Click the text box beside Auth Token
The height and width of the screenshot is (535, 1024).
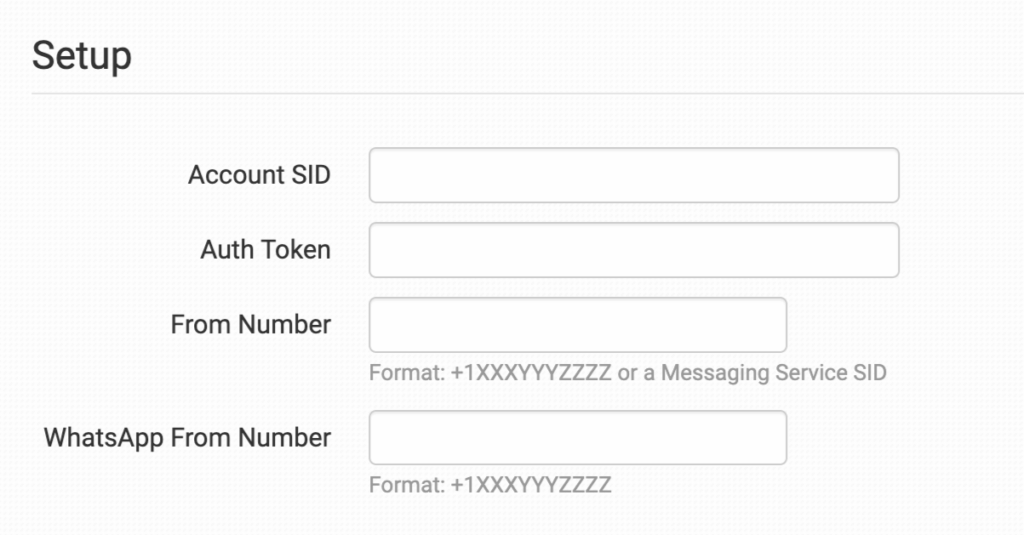(634, 250)
